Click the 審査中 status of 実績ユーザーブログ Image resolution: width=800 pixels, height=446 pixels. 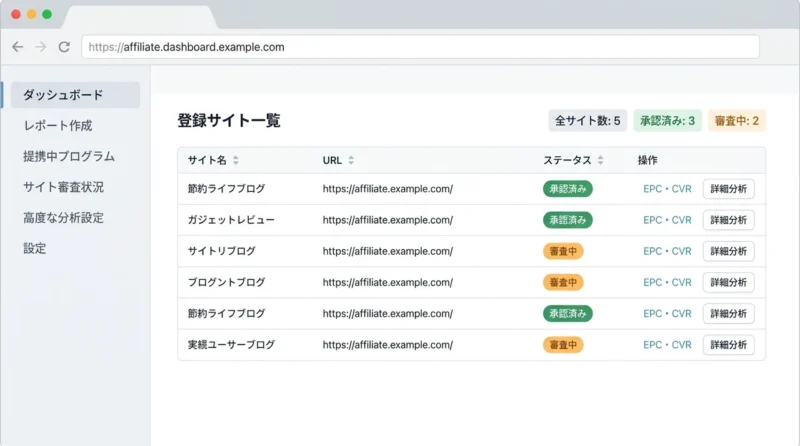click(x=563, y=345)
